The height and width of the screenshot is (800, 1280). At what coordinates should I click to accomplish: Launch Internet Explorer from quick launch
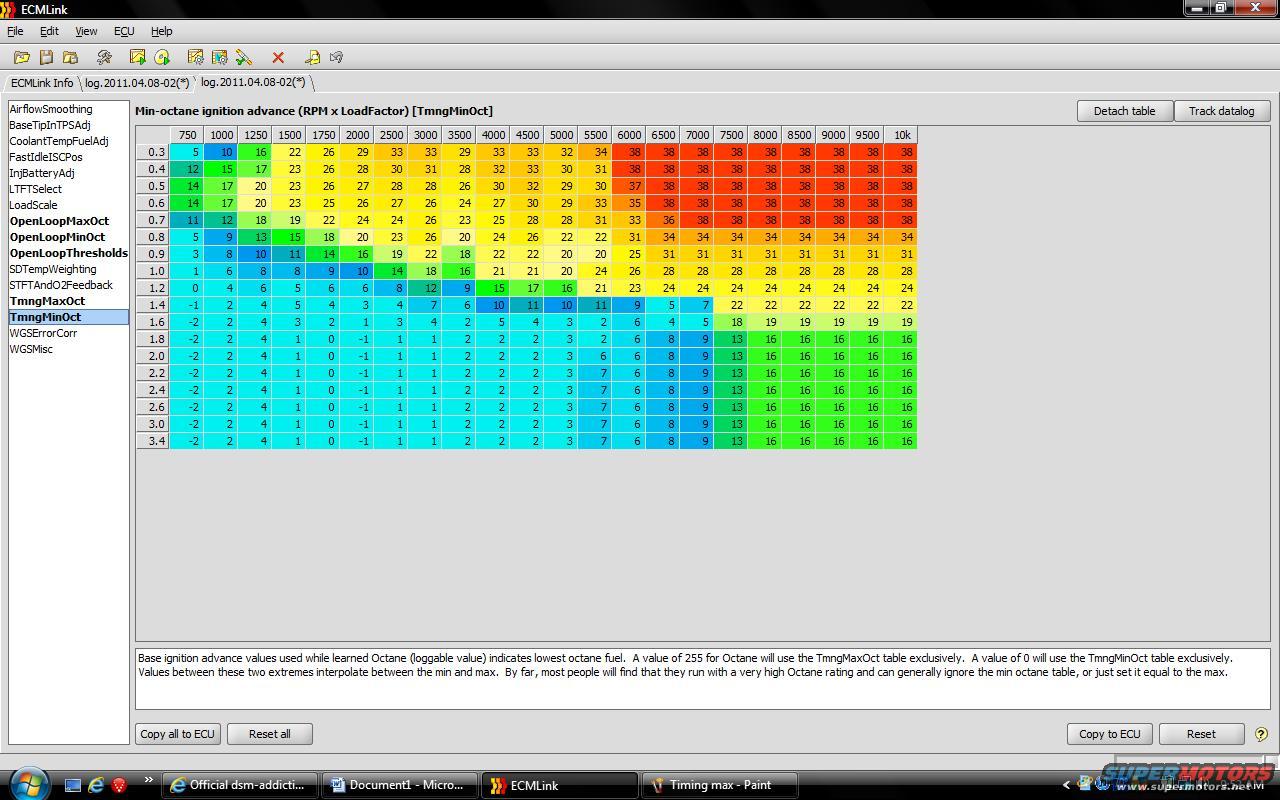[96, 785]
